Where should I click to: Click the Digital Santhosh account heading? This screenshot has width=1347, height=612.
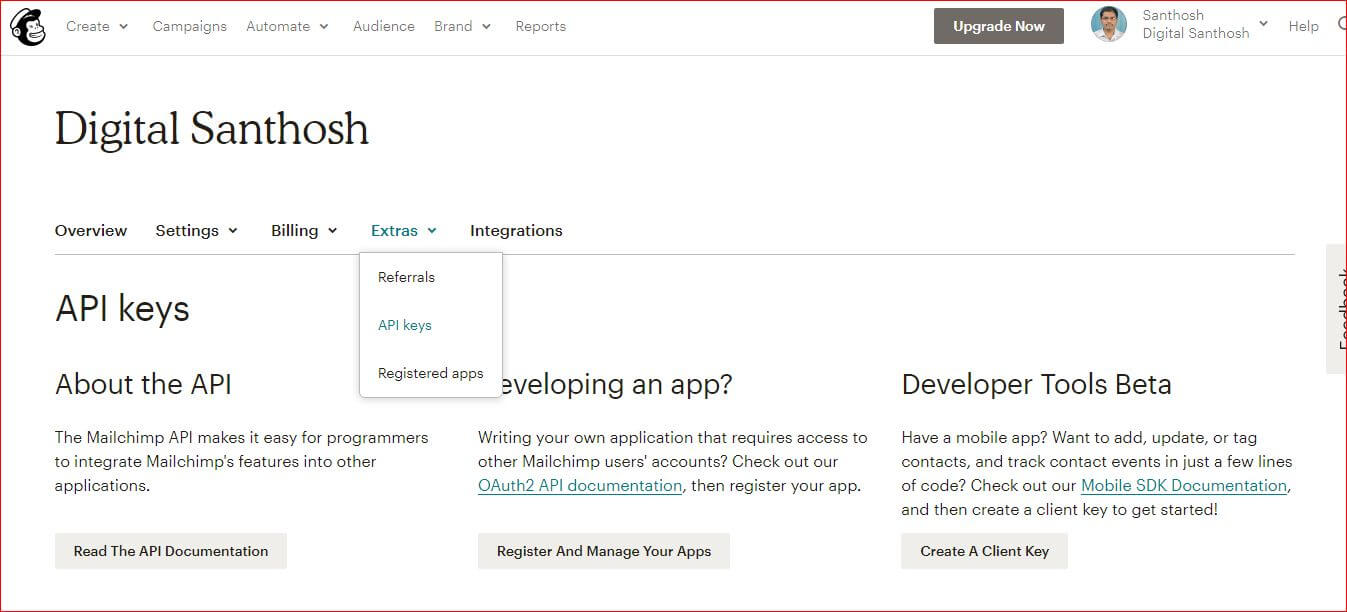point(212,129)
